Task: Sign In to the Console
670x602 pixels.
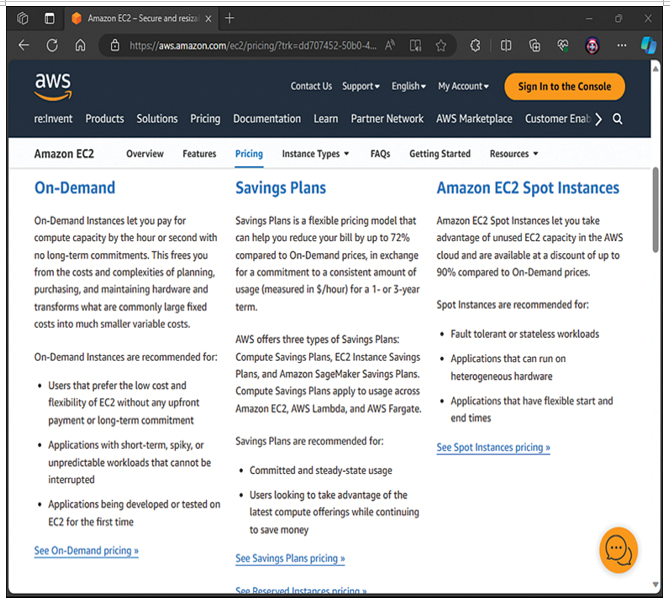Action: point(564,86)
